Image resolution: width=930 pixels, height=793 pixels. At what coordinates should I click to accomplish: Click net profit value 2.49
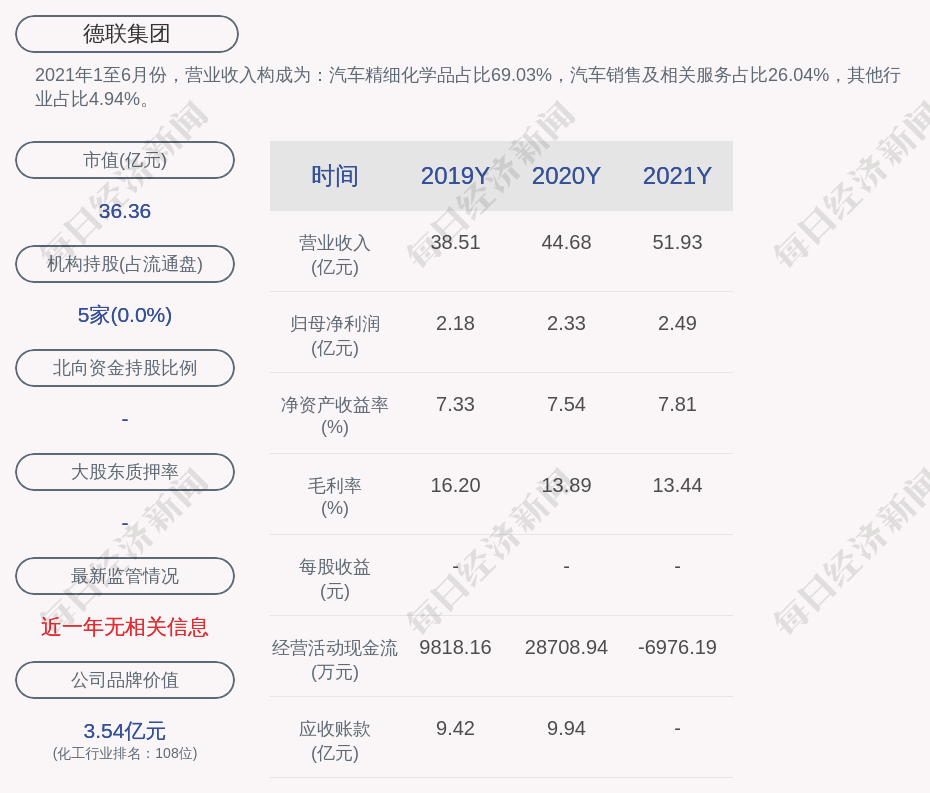(677, 323)
